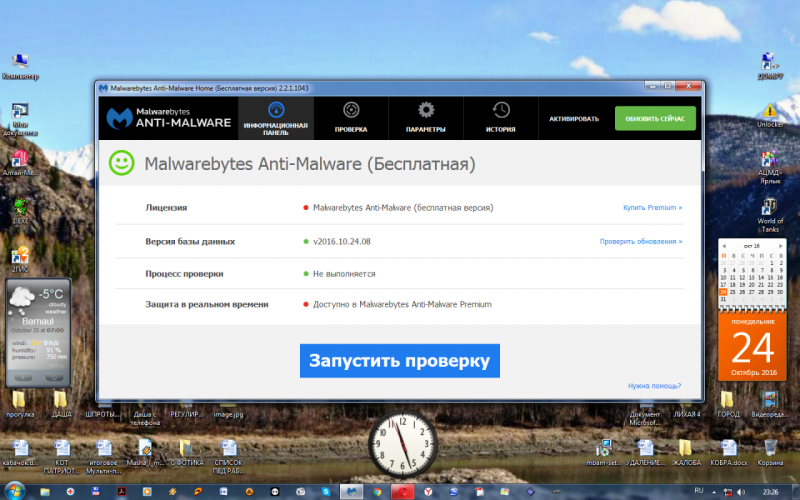
Task: Open the Windows Start button
Action: coord(14,492)
